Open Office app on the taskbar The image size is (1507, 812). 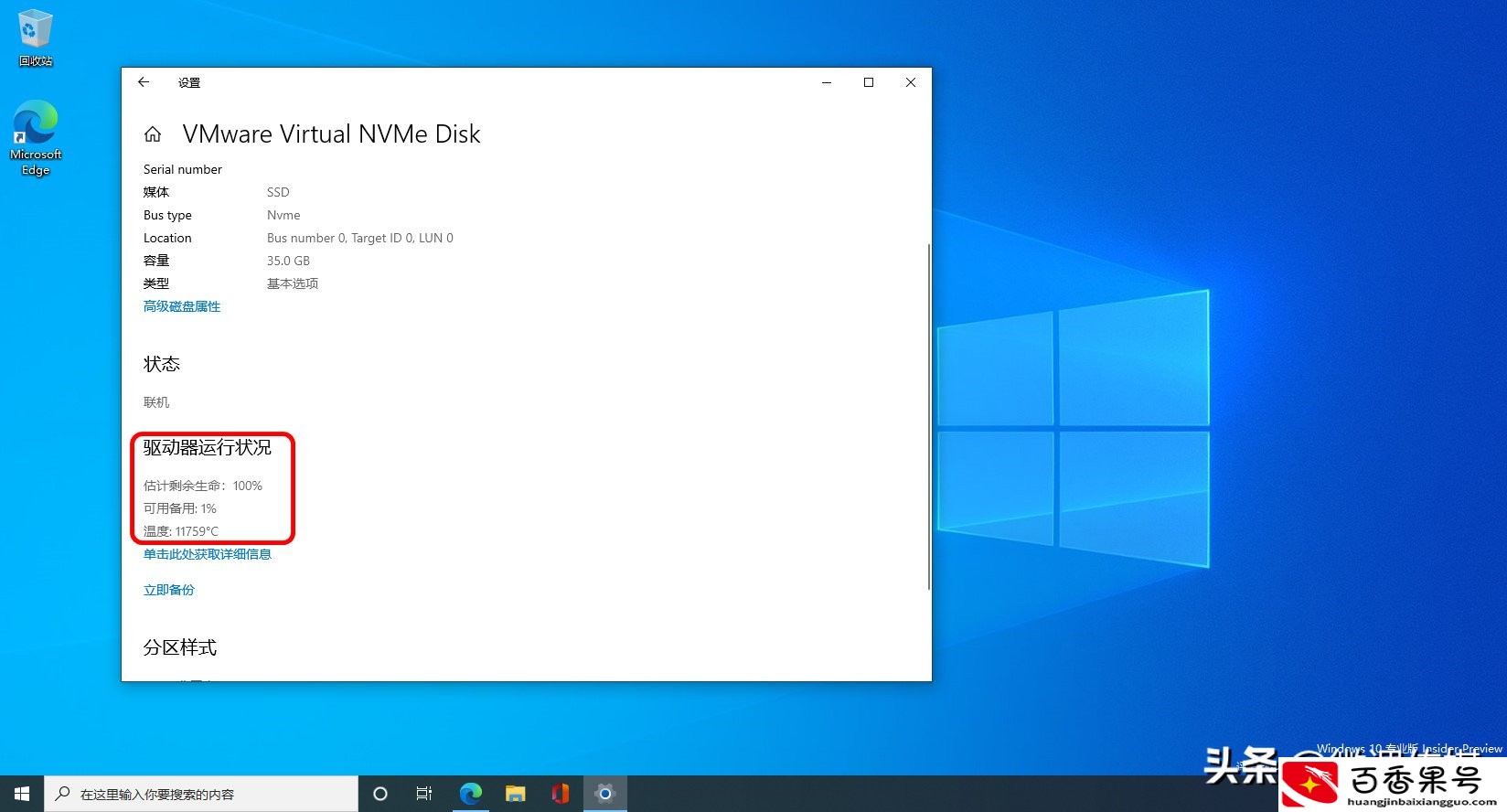(x=561, y=794)
